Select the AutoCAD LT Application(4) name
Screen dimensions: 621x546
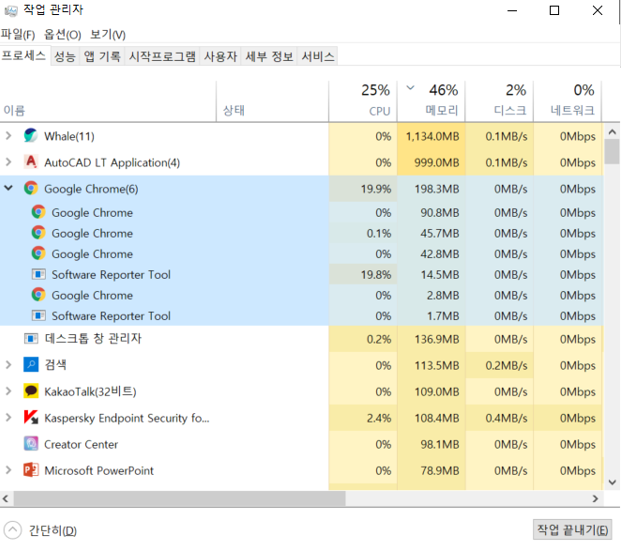click(112, 163)
